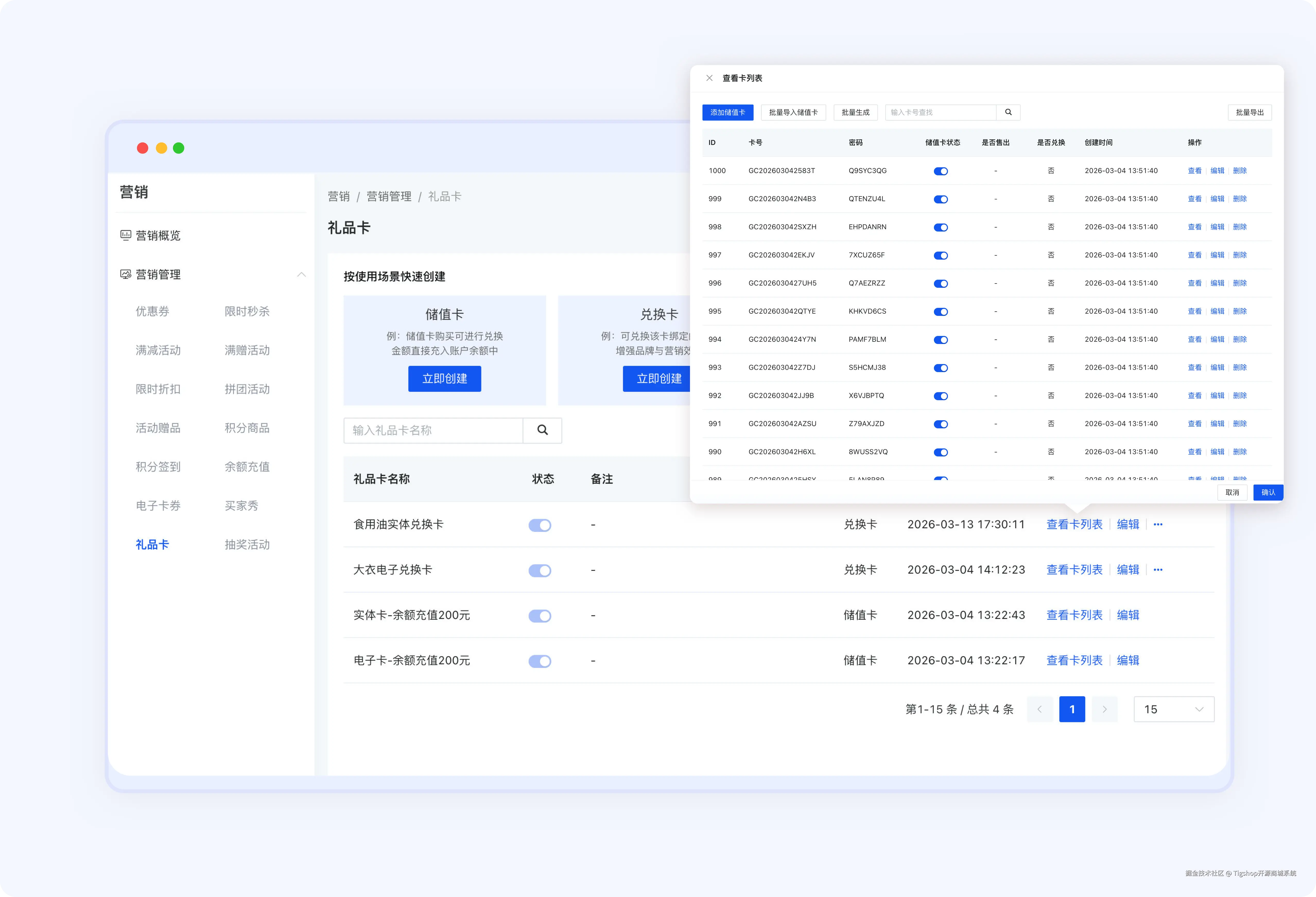Image resolution: width=1316 pixels, height=897 pixels.
Task: Close the 查看卡列表 popup with X icon
Action: [x=709, y=78]
